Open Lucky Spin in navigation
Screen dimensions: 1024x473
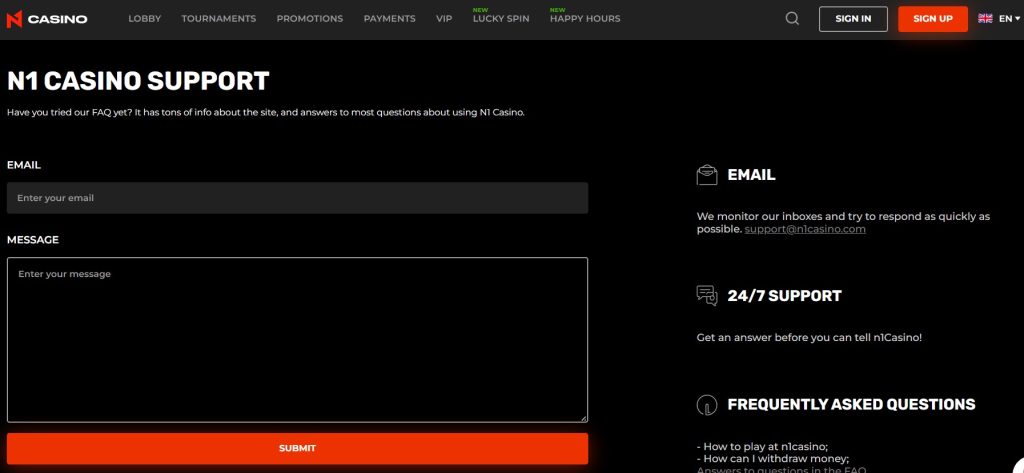point(501,19)
